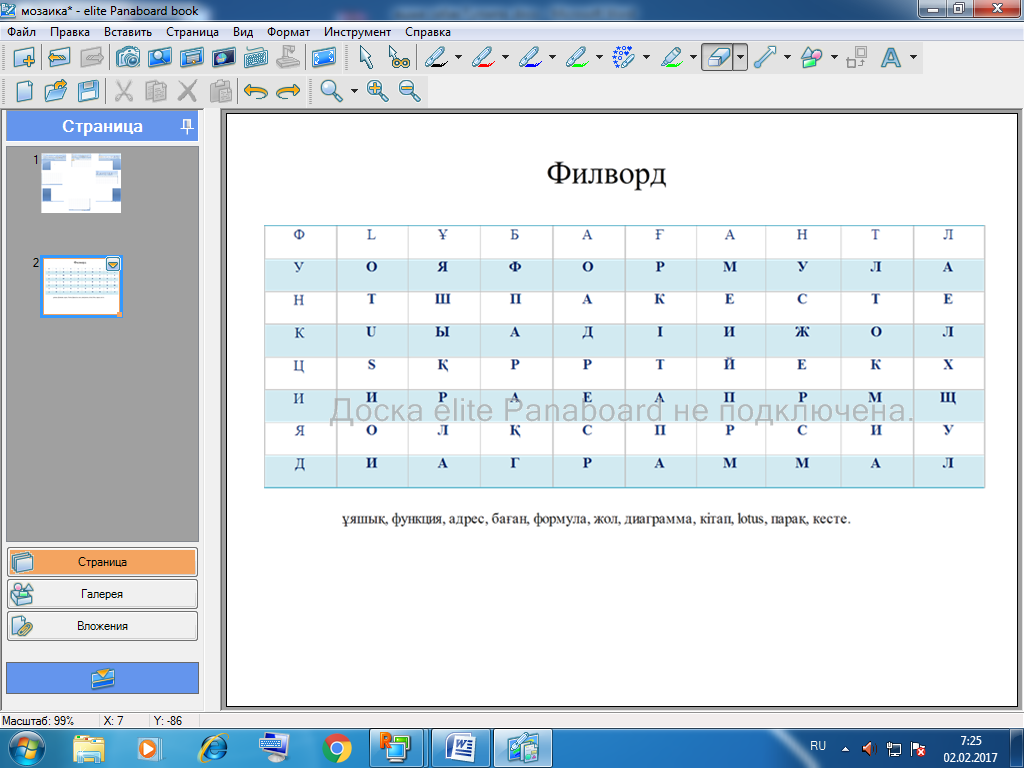Select page 2 thumbnail
This screenshot has width=1024, height=768.
coord(81,286)
